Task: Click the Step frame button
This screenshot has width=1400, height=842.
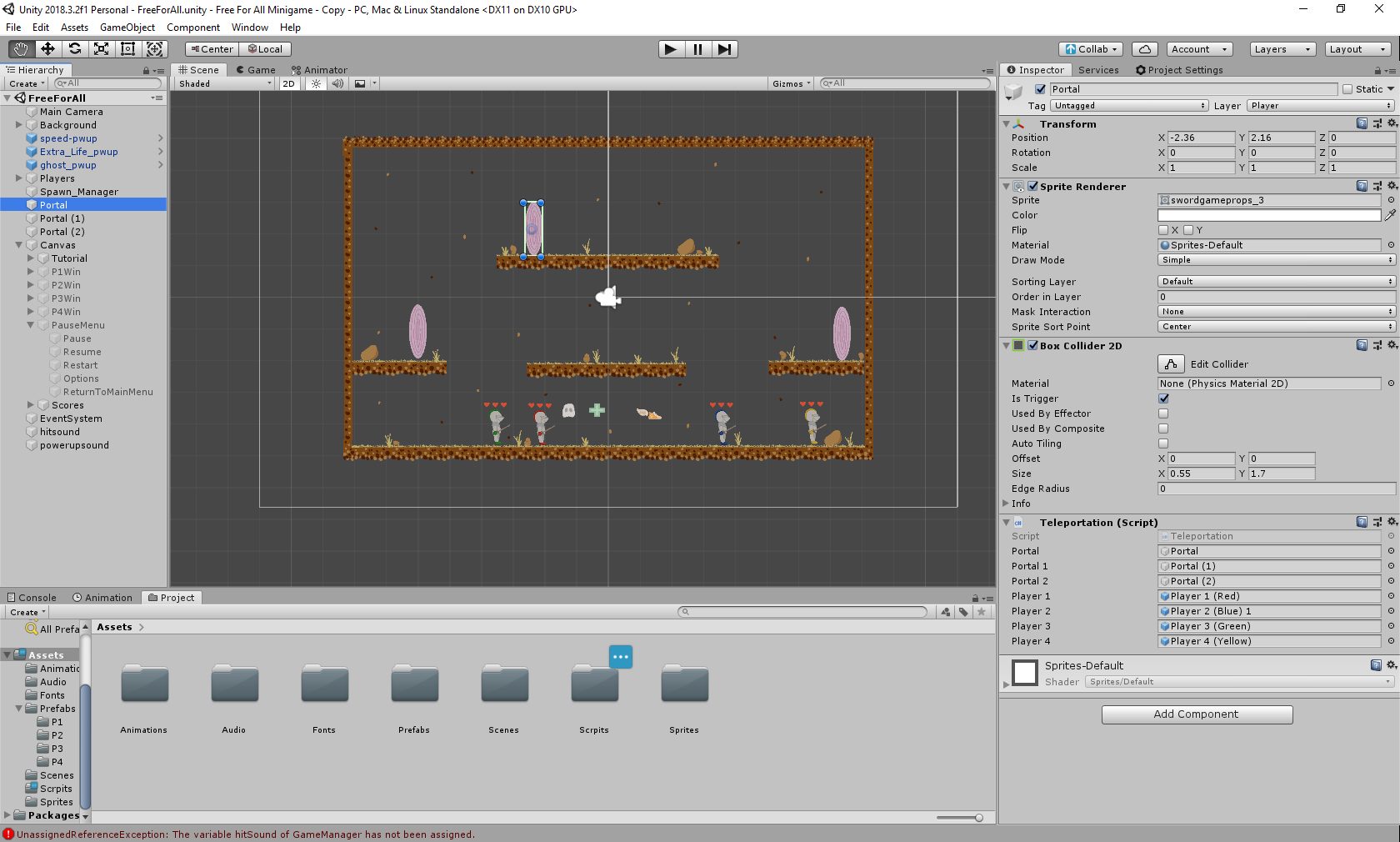Action: [x=725, y=49]
